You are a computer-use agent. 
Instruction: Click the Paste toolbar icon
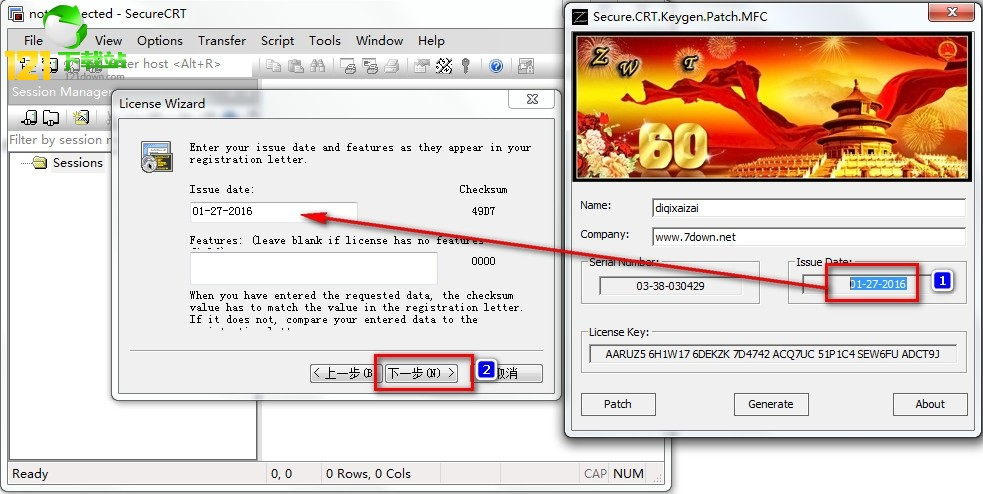(295, 65)
